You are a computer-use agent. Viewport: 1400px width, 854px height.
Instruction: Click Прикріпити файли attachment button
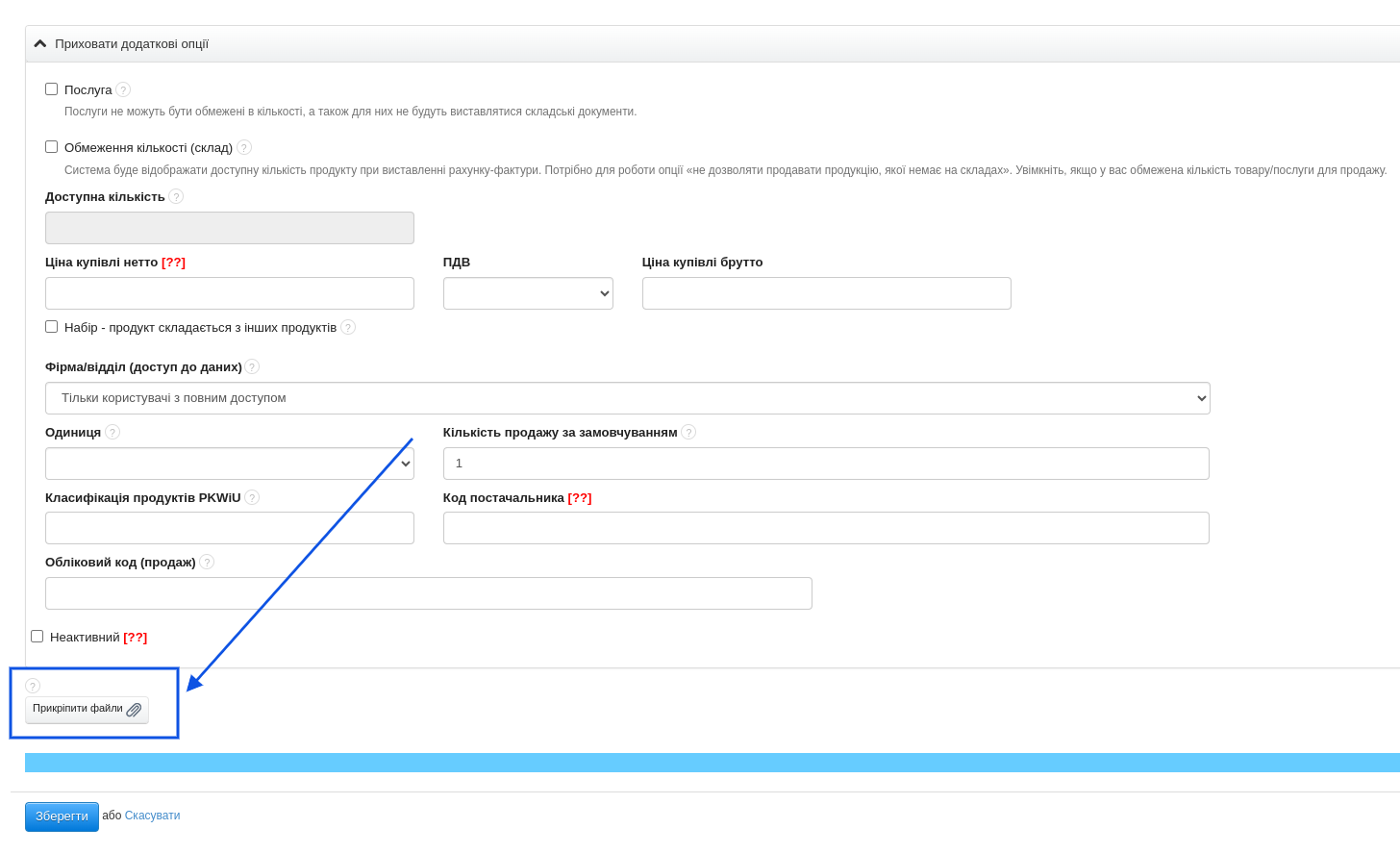coord(87,709)
